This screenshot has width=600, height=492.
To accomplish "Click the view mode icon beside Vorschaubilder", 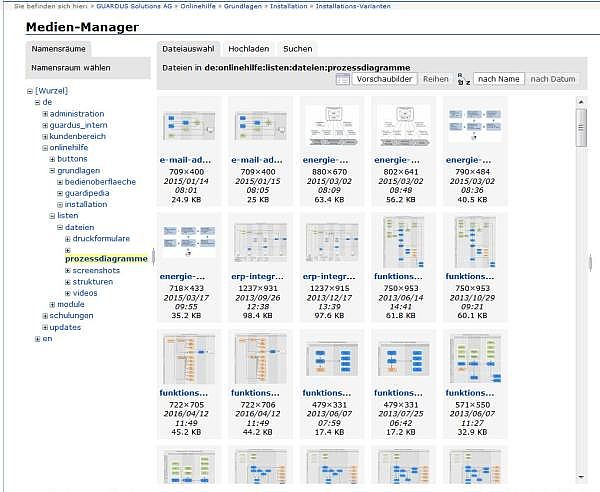I will [x=343, y=79].
